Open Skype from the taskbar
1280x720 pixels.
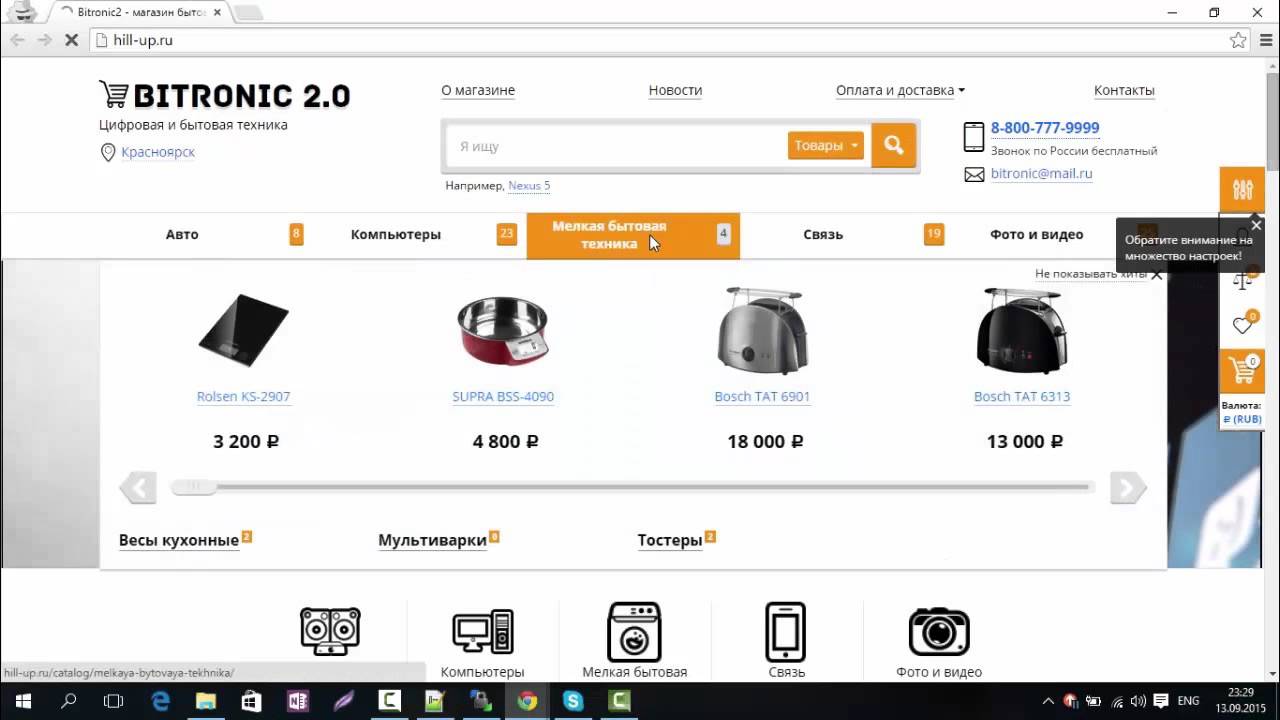tap(573, 701)
